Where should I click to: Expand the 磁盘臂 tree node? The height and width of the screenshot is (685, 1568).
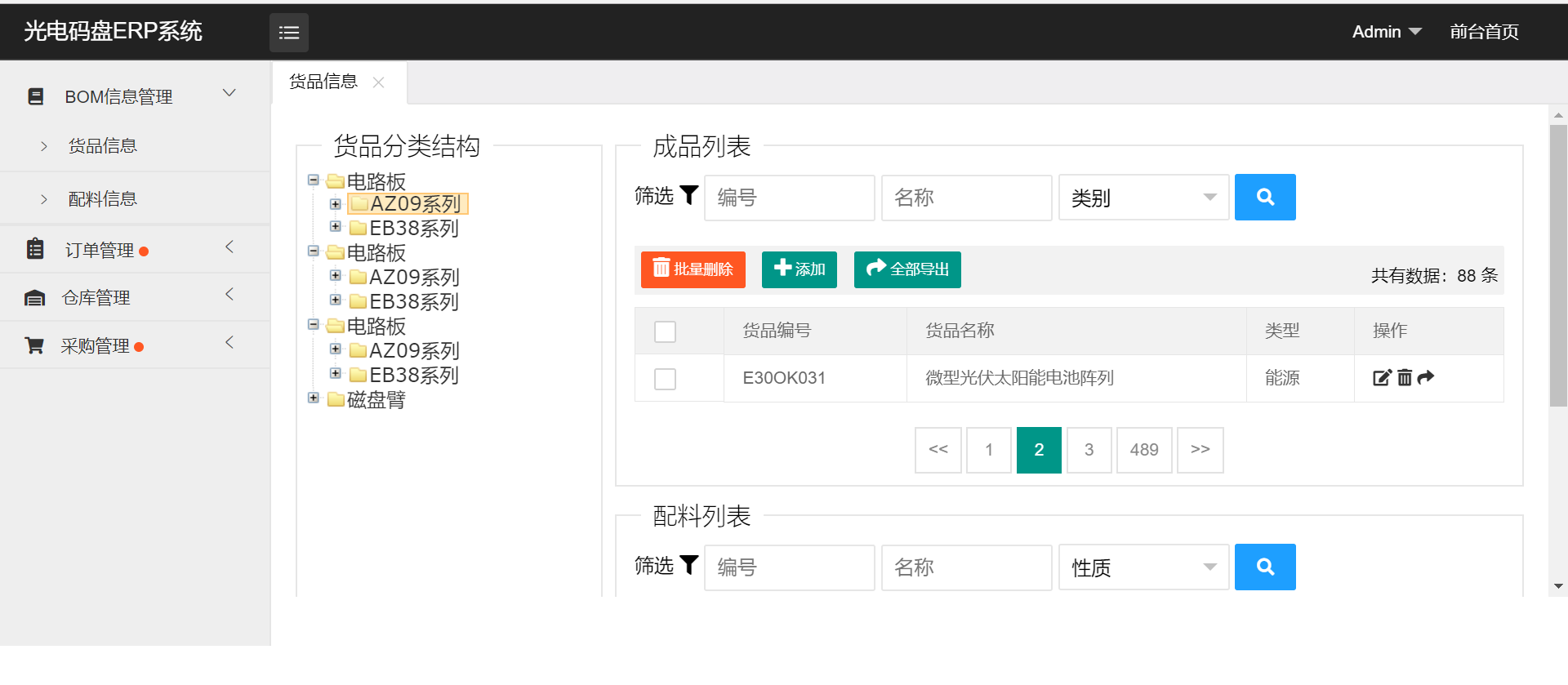[x=314, y=398]
